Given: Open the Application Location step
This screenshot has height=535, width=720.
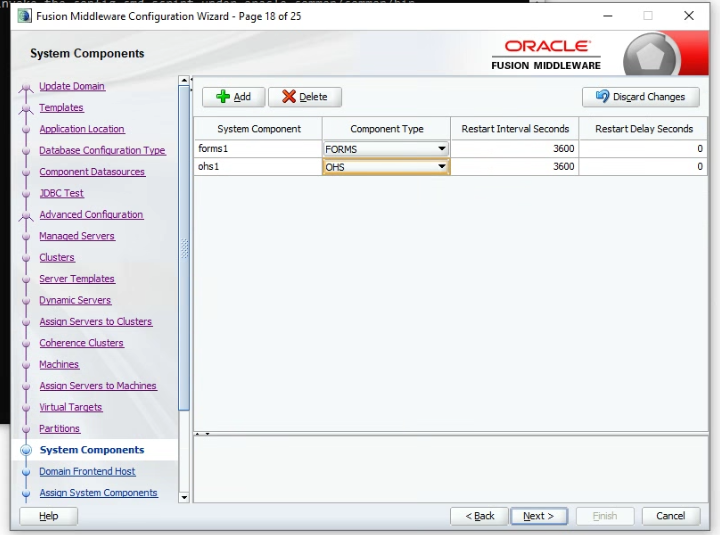Looking at the screenshot, I should coord(82,129).
